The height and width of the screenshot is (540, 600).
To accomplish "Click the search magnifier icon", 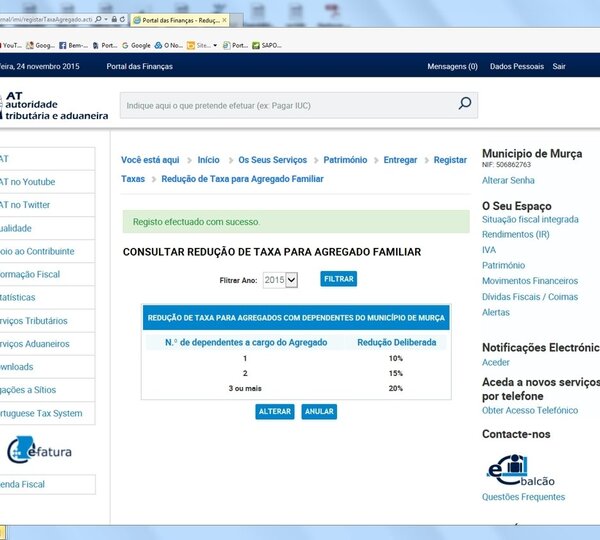I will tap(464, 104).
